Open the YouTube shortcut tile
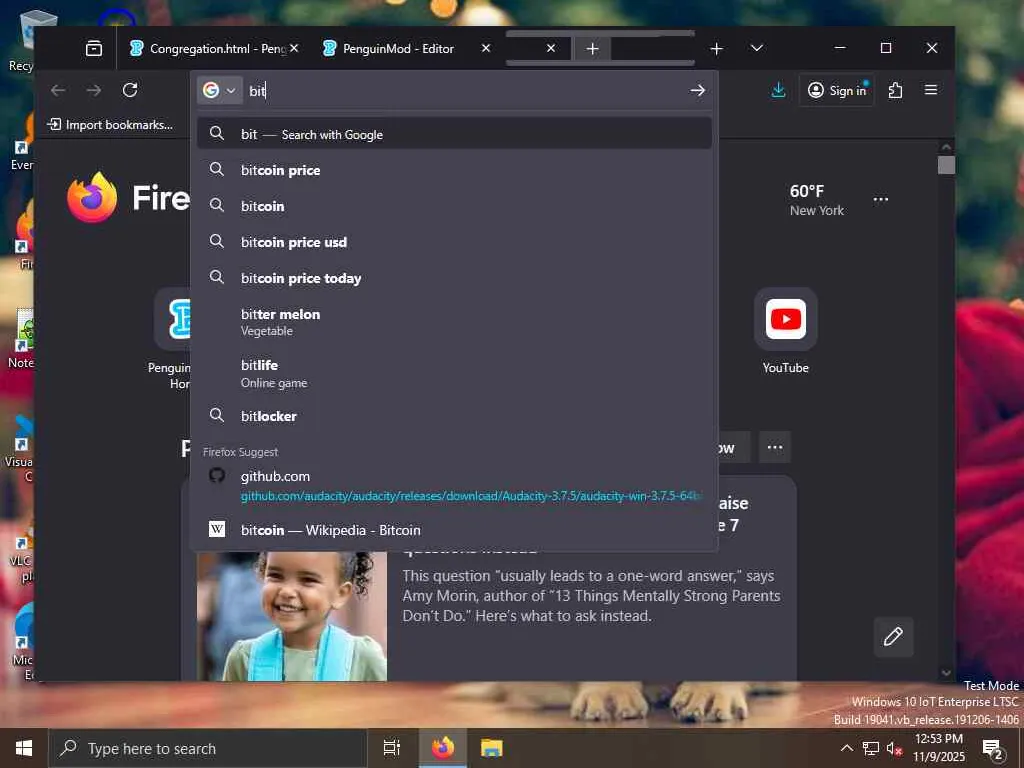The image size is (1024, 768). pyautogui.click(x=786, y=332)
